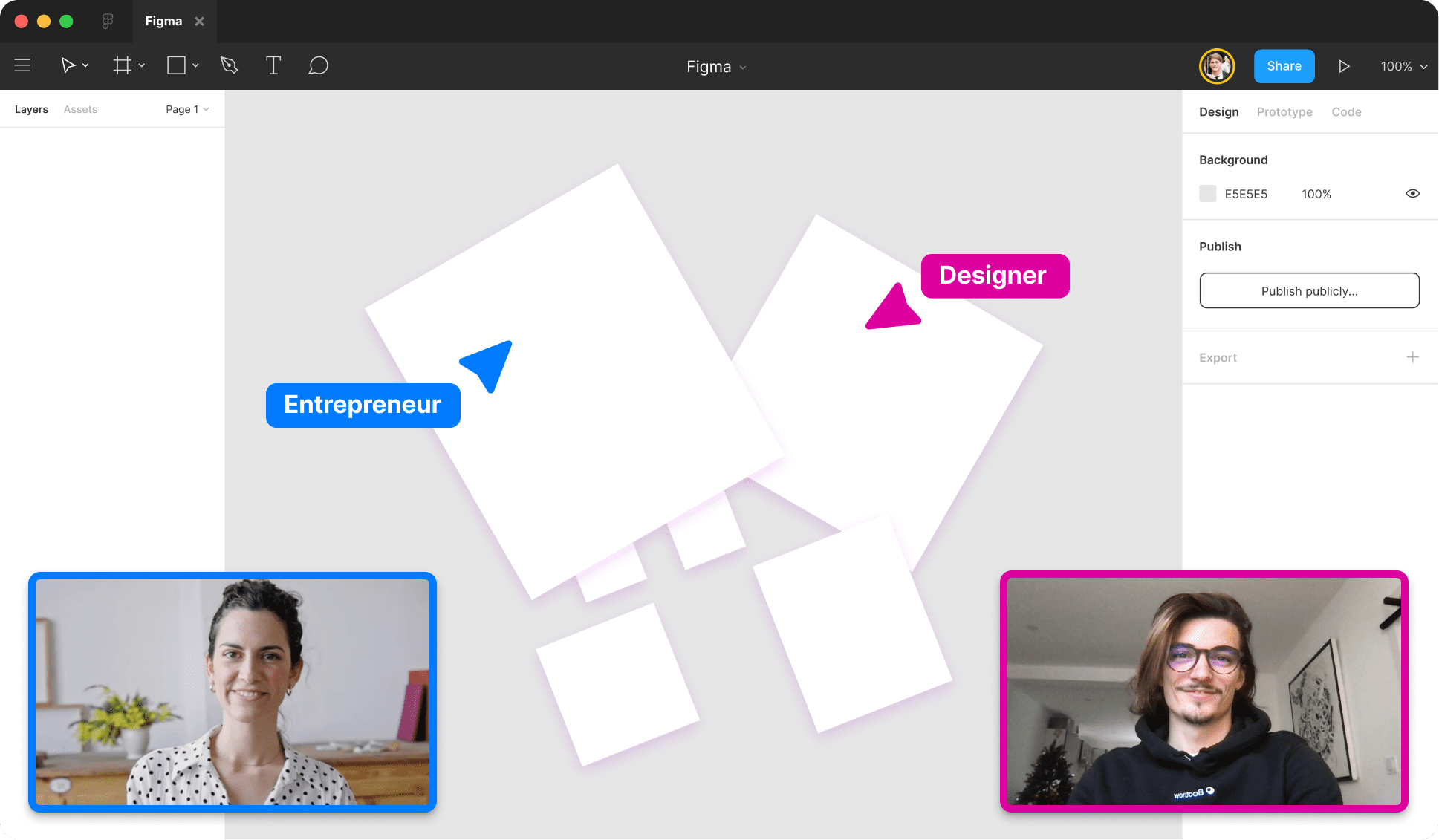The width and height of the screenshot is (1439, 840).
Task: Click the user avatar in toolbar
Action: pyautogui.click(x=1216, y=66)
